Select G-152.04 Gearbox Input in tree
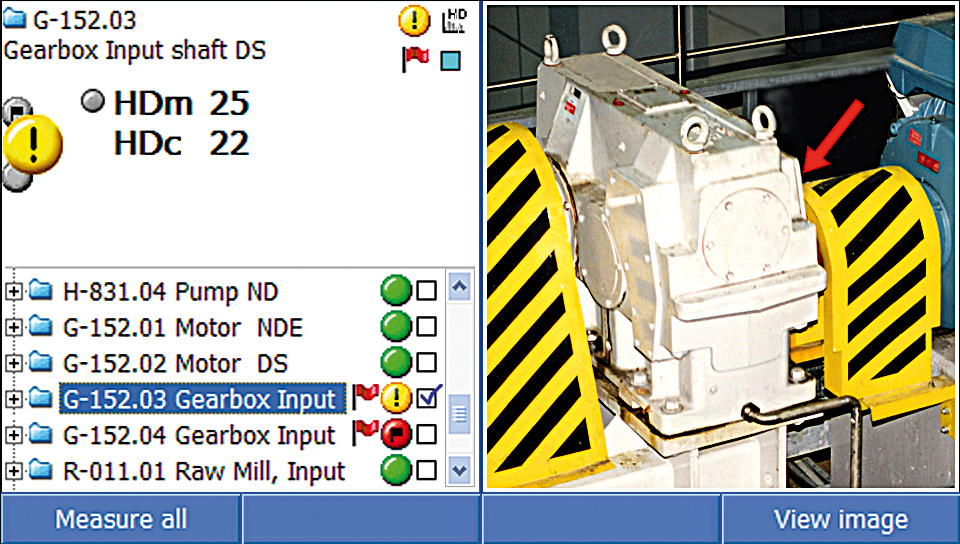Image resolution: width=960 pixels, height=544 pixels. [x=198, y=435]
